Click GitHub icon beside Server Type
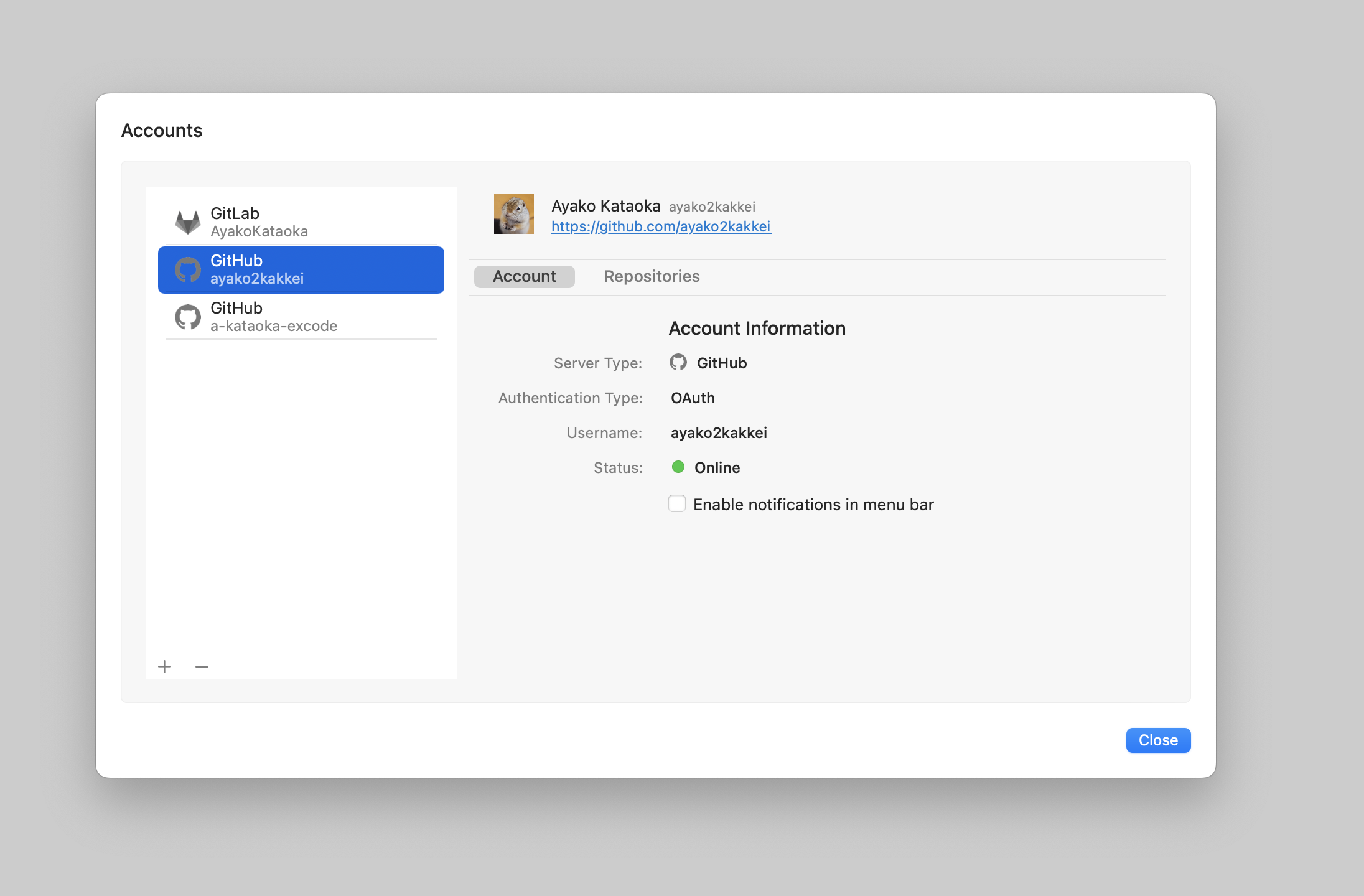The image size is (1364, 896). (678, 362)
